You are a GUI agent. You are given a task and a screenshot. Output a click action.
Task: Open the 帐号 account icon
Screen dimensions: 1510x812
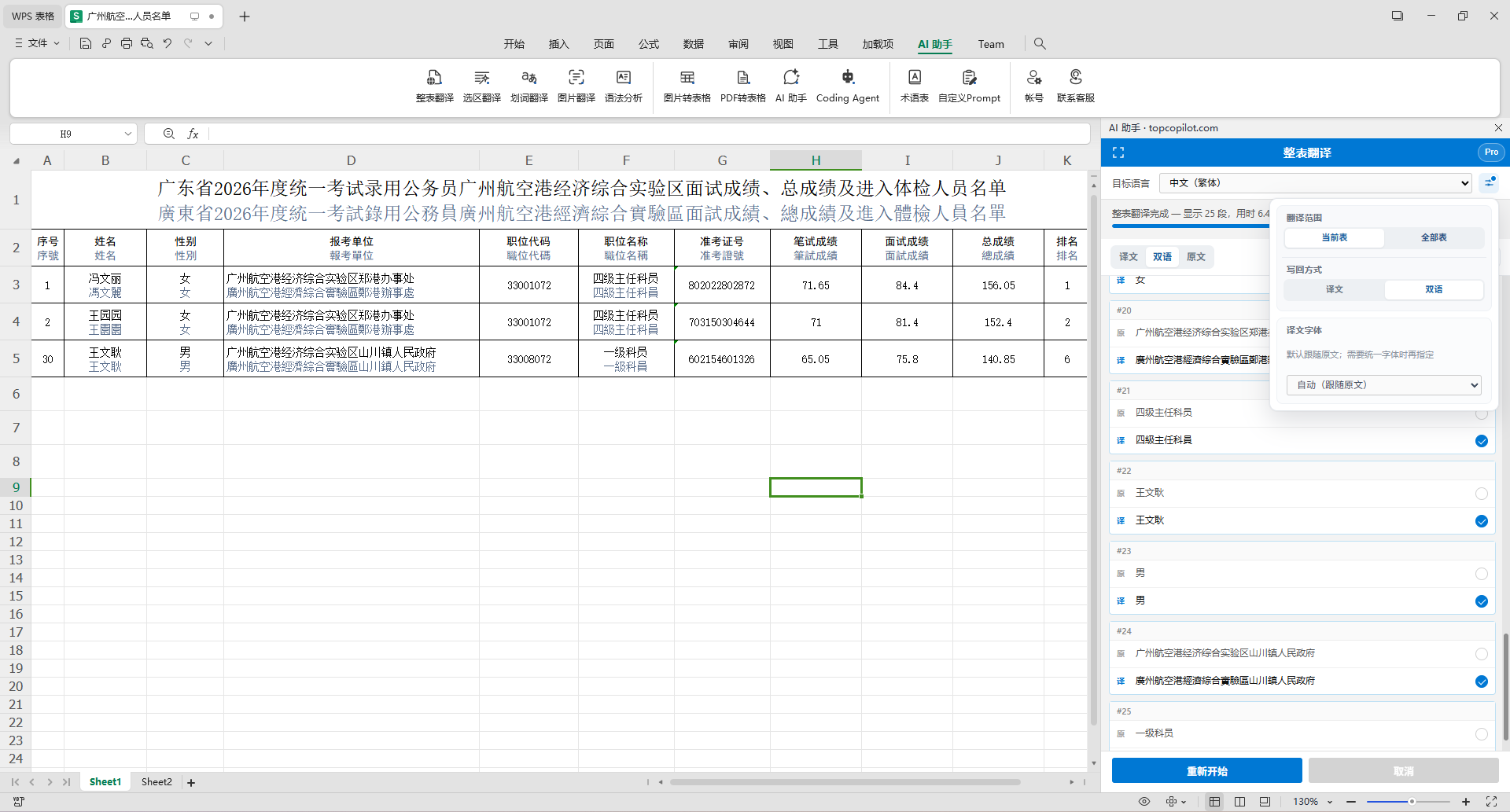coord(1033,86)
